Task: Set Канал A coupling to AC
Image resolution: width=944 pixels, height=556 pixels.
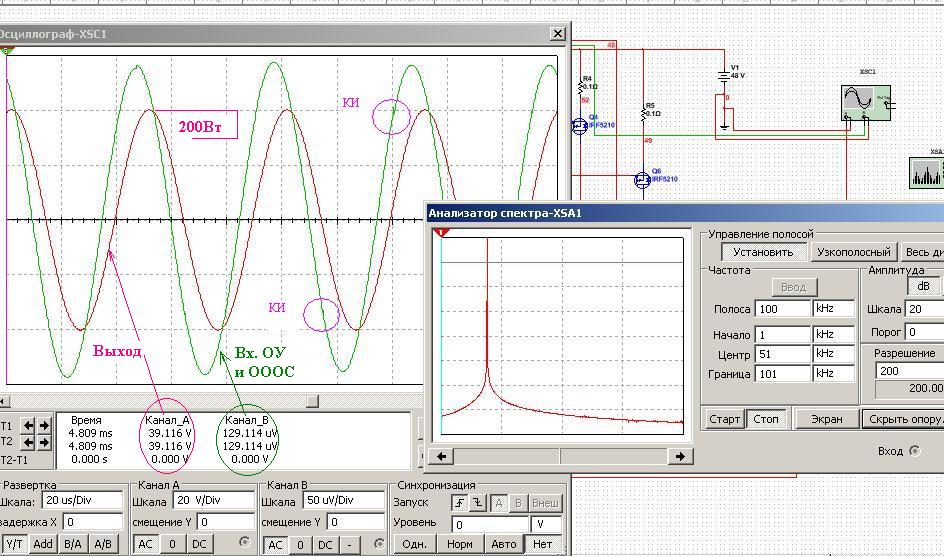Action: [146, 544]
